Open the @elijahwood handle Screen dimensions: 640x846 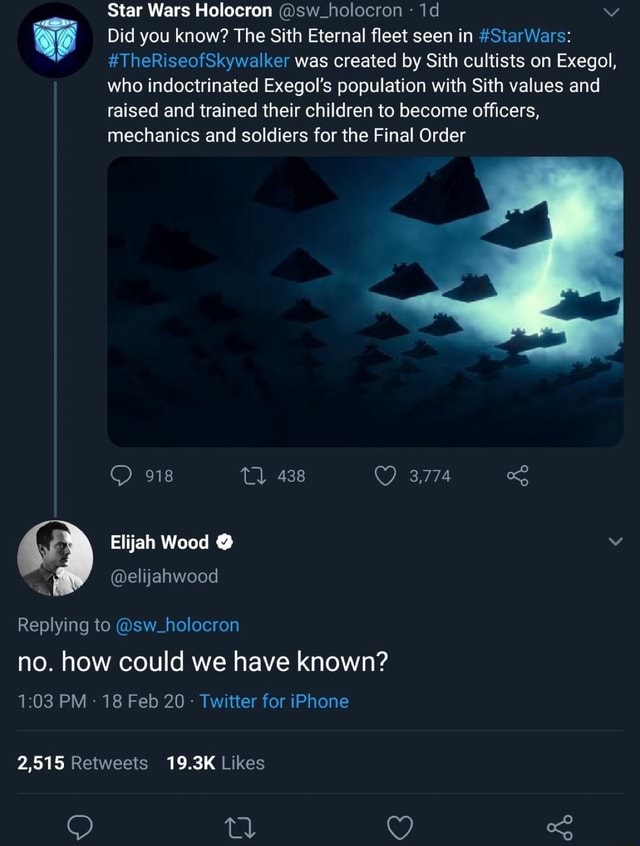click(164, 575)
